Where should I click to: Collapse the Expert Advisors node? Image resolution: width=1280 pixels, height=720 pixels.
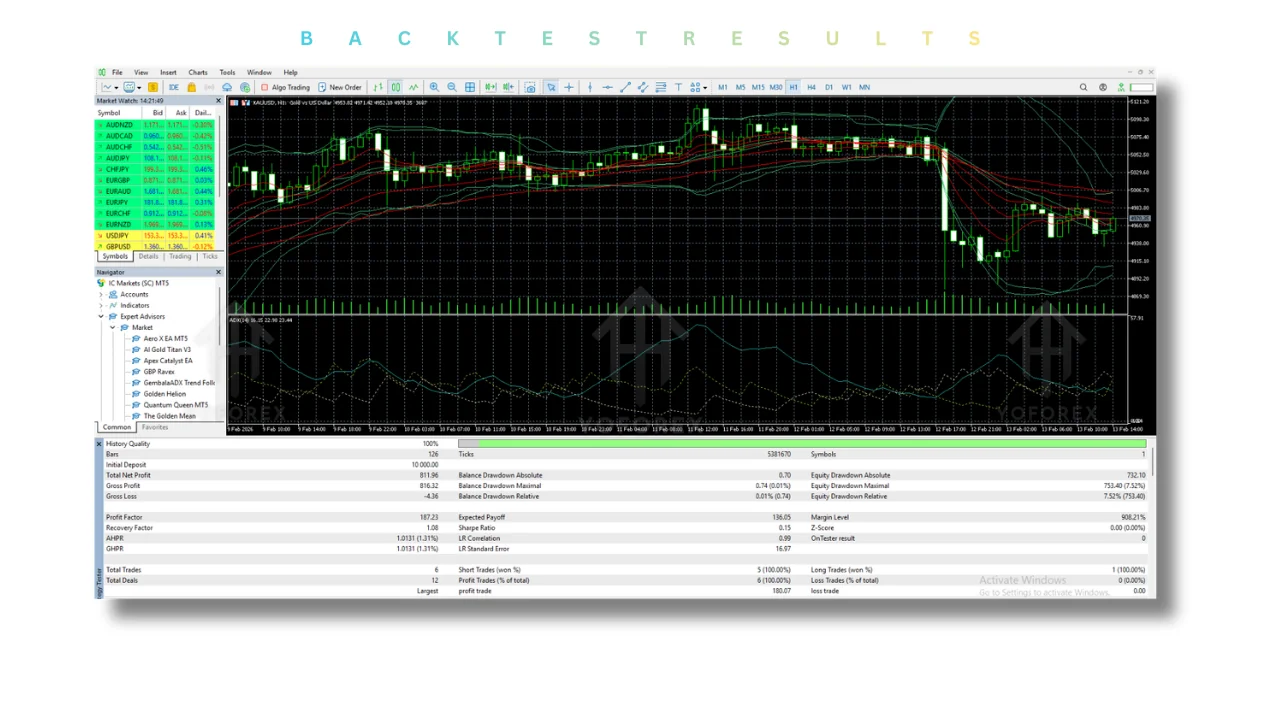tap(101, 317)
